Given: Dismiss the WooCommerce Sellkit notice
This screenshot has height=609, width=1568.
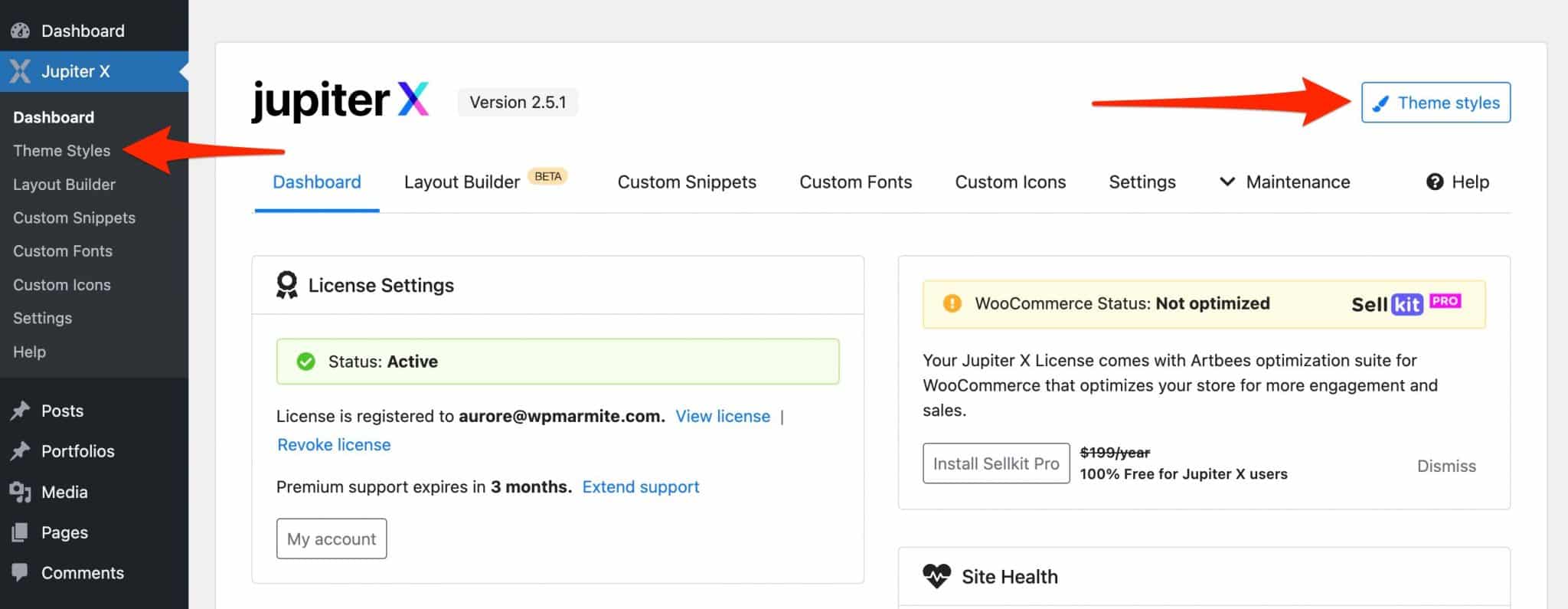Looking at the screenshot, I should pos(1445,466).
